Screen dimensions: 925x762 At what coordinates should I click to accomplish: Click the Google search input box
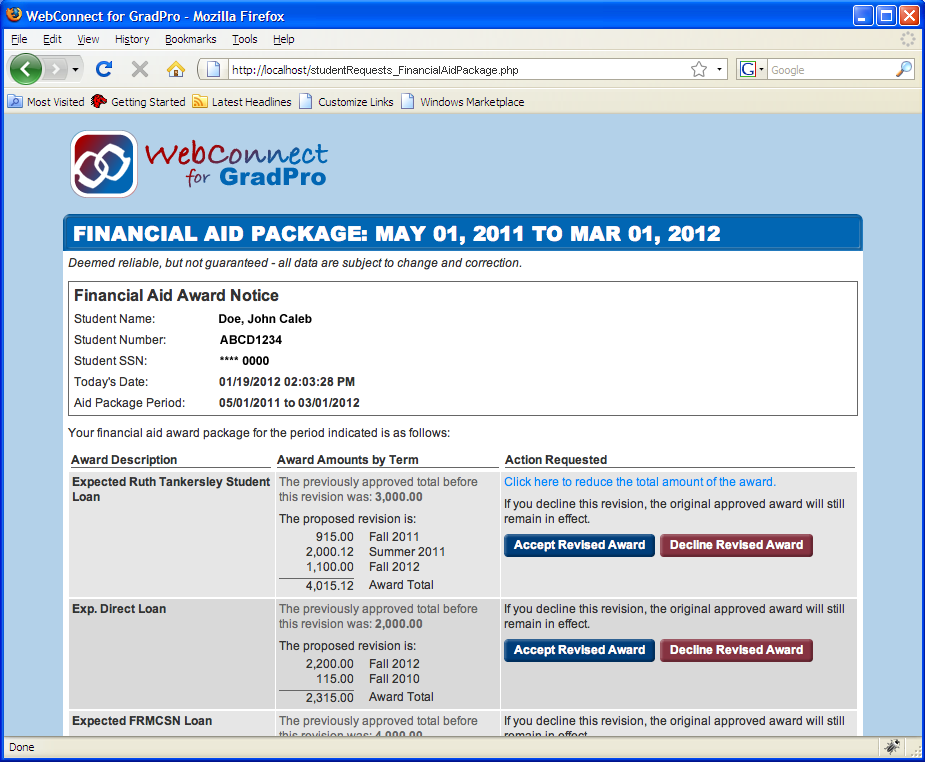pos(831,70)
